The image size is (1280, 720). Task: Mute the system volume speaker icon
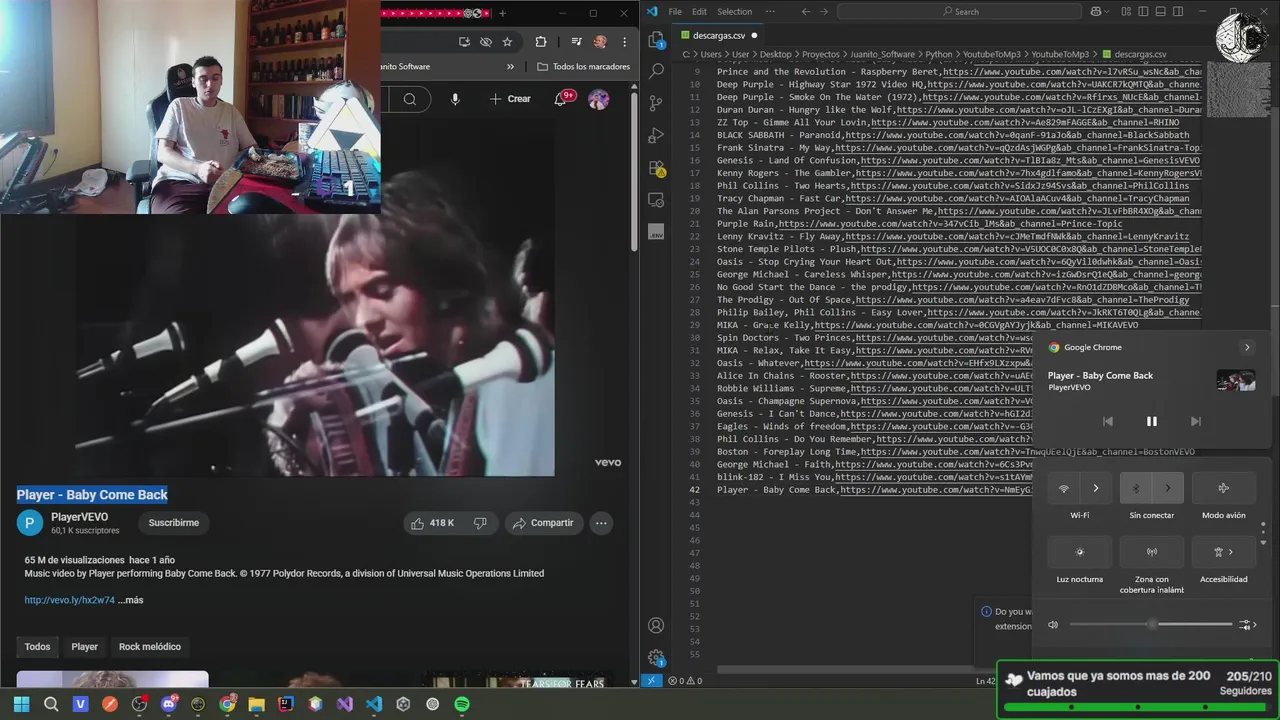pyautogui.click(x=1053, y=625)
